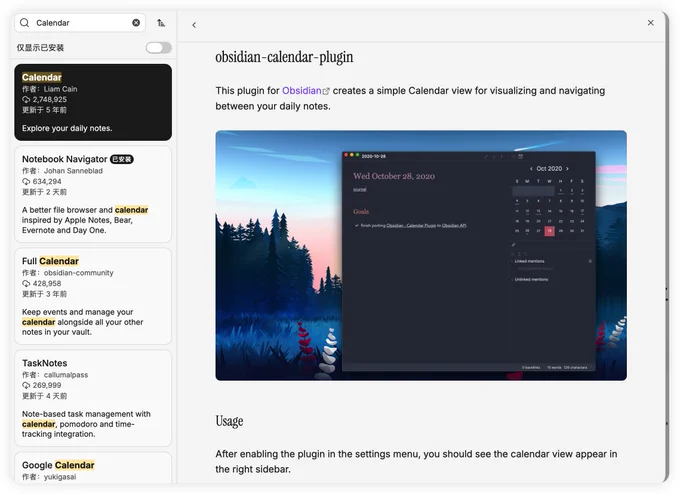Click author name Johan Sanneblad
Screen dimensions: 680x494
click(x=73, y=171)
